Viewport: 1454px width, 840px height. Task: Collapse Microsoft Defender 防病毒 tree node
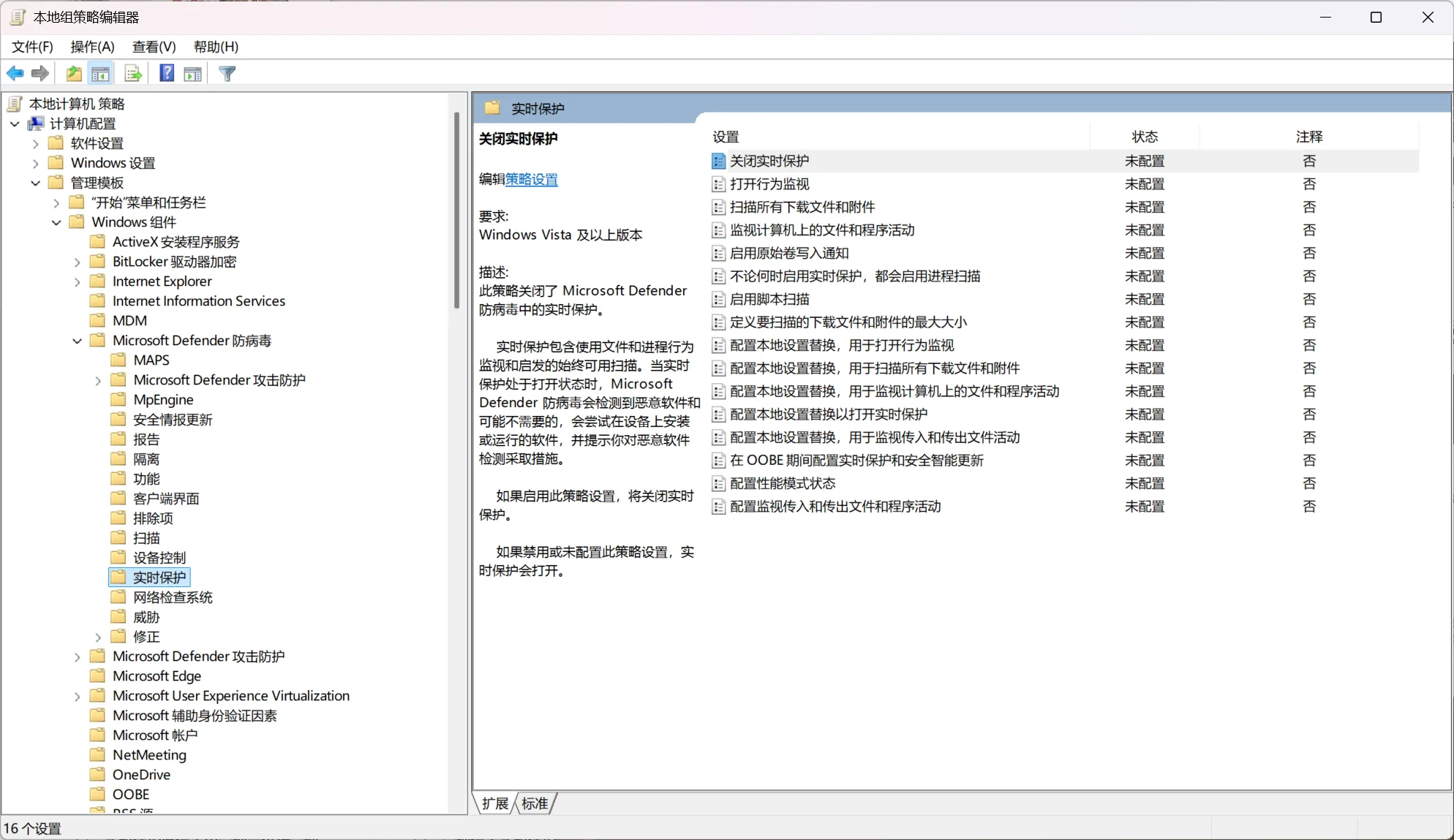click(x=77, y=341)
